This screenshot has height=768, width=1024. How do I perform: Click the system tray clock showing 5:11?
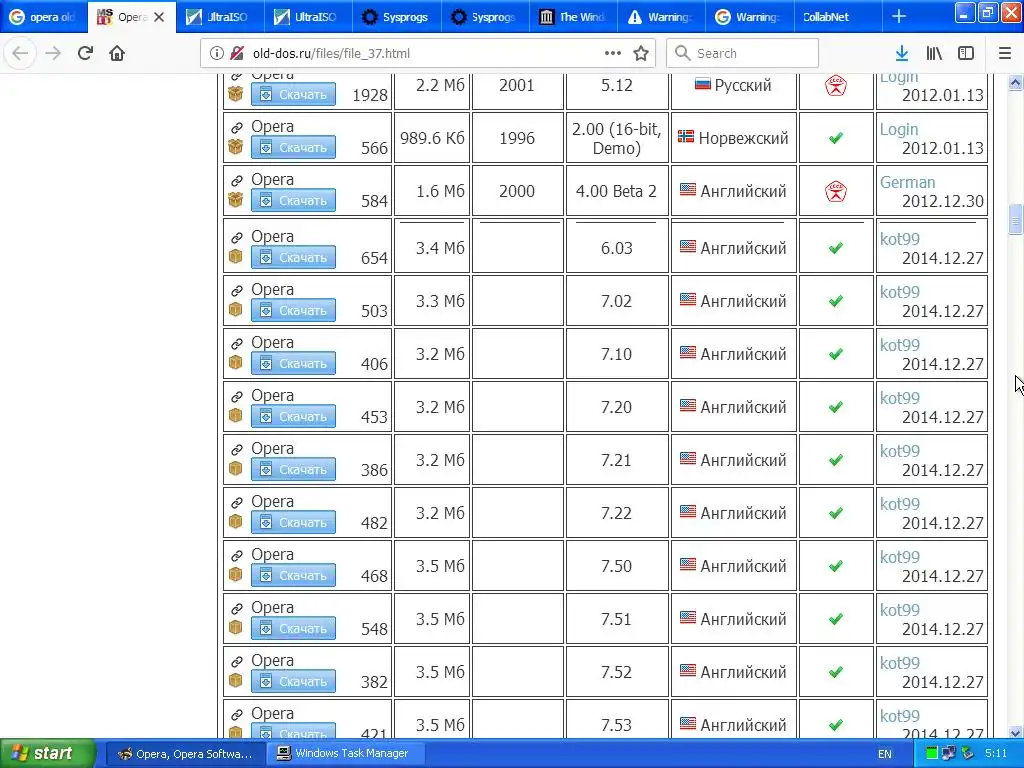tap(996, 753)
